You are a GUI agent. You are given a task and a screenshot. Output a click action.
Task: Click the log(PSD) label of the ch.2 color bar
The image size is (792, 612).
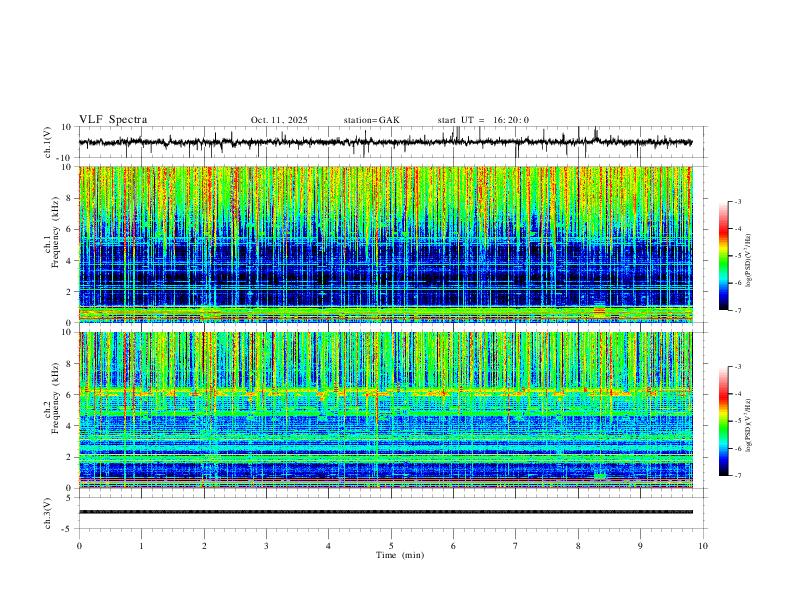point(749,425)
